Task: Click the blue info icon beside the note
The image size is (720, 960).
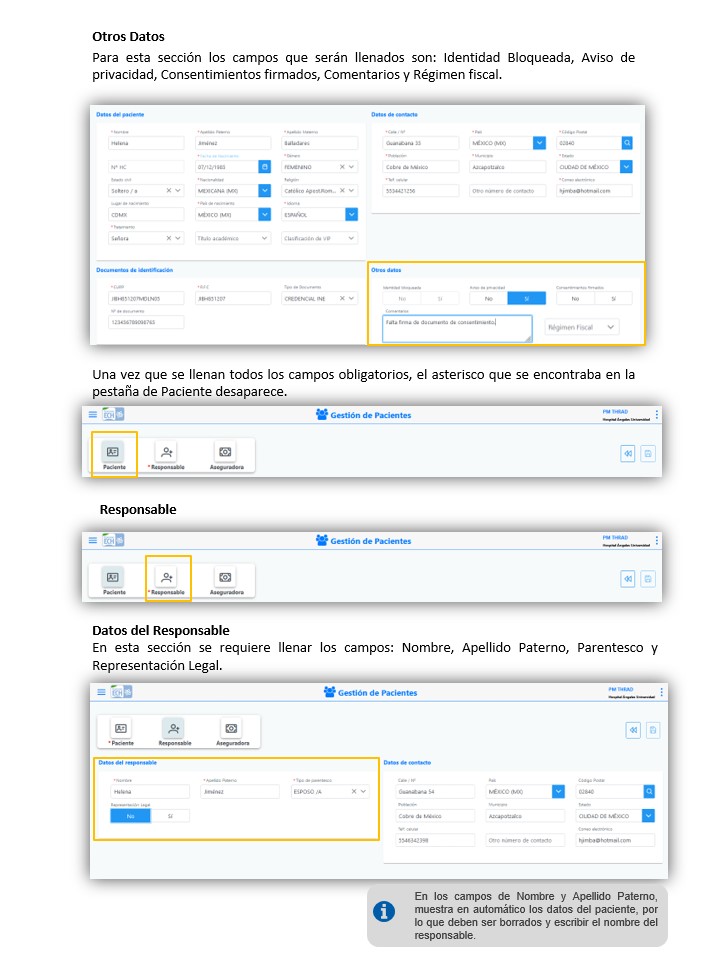Action: coord(383,911)
